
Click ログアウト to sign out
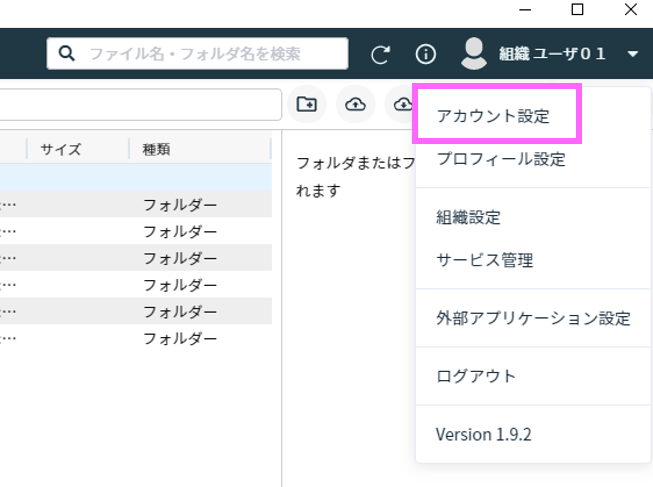pyautogui.click(x=476, y=376)
